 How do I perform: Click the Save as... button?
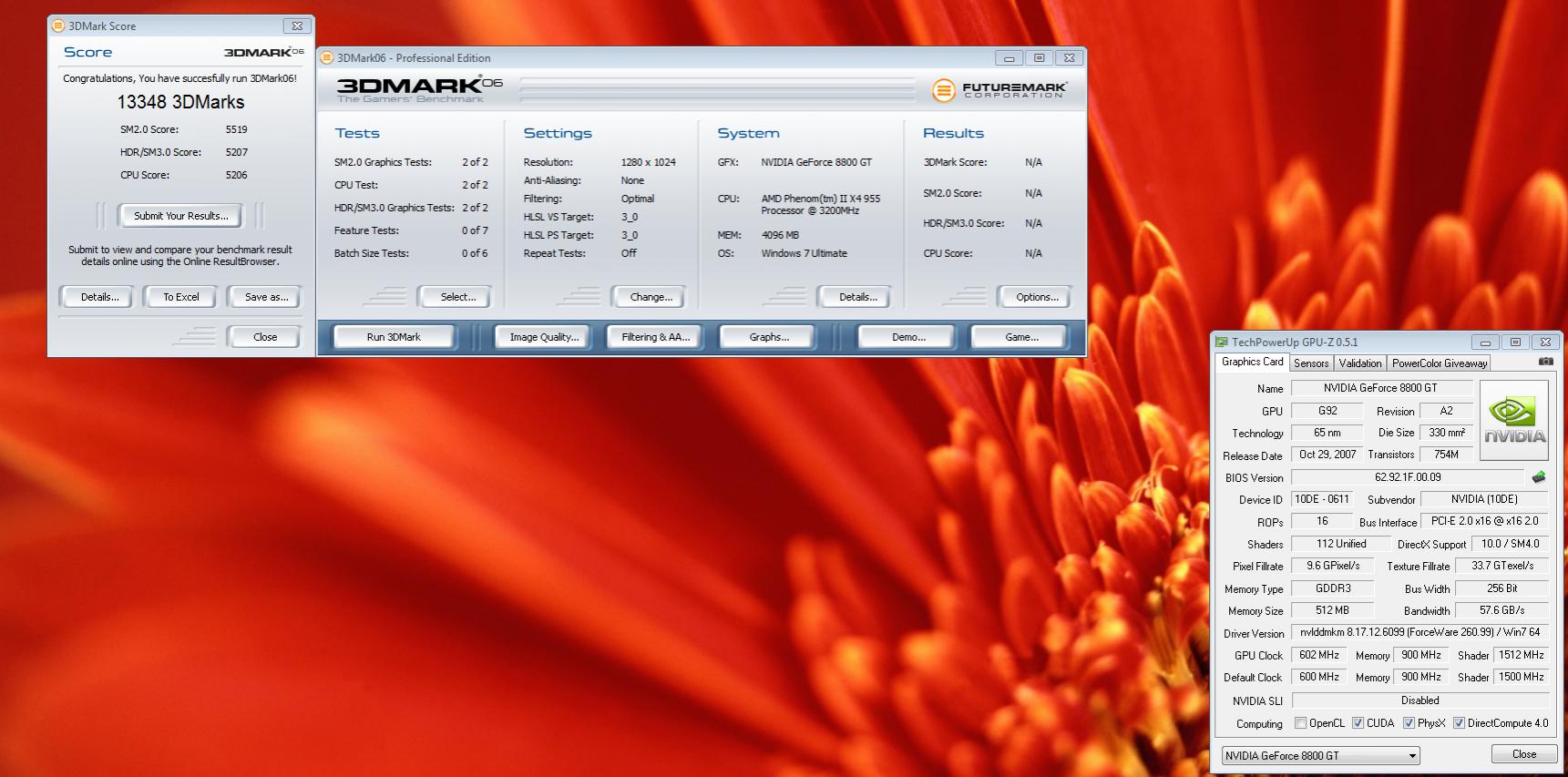[x=266, y=297]
